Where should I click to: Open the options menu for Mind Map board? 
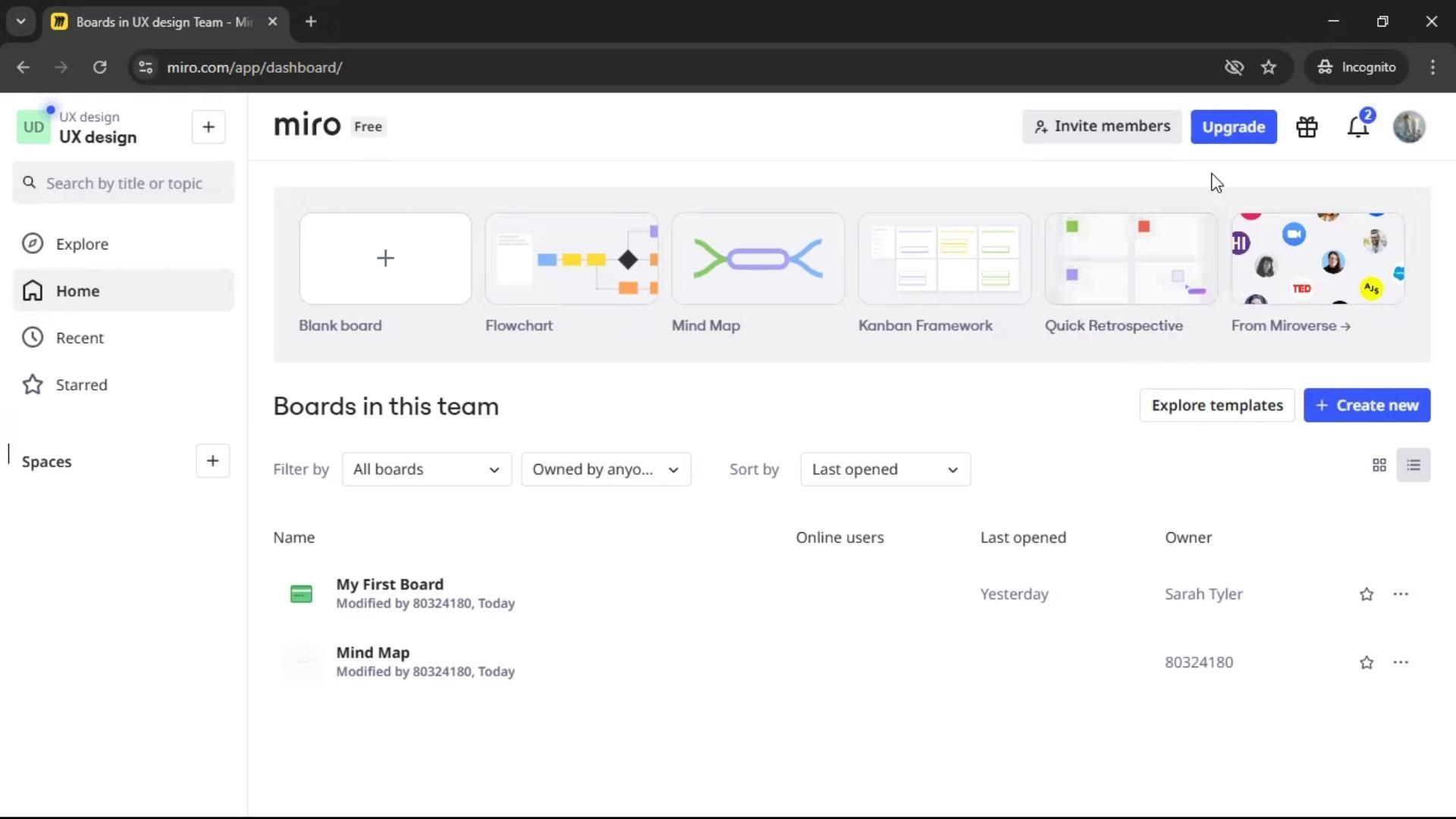click(1400, 662)
